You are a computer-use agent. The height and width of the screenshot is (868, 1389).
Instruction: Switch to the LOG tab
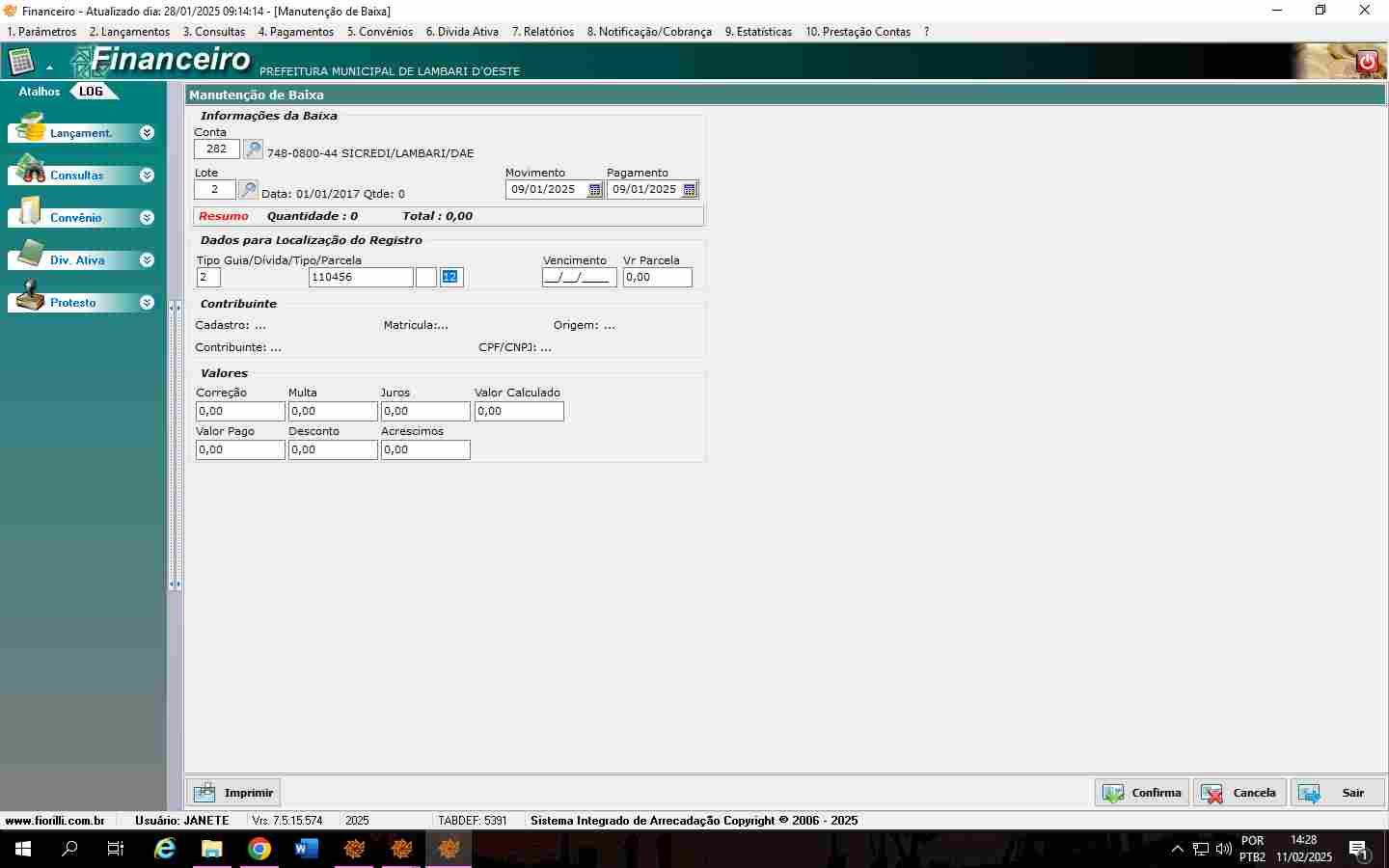(92, 92)
